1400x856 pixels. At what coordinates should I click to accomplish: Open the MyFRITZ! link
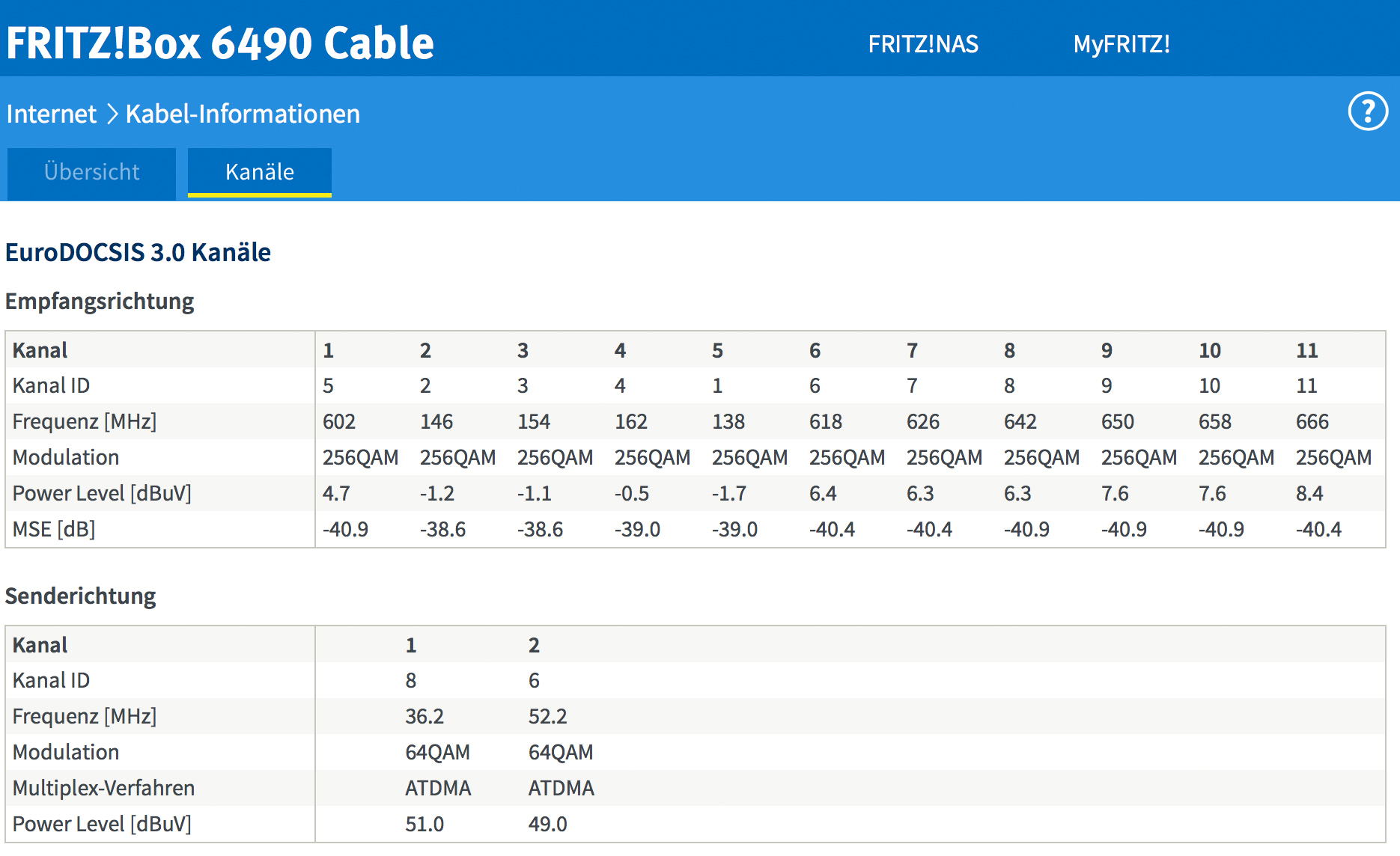[1121, 44]
